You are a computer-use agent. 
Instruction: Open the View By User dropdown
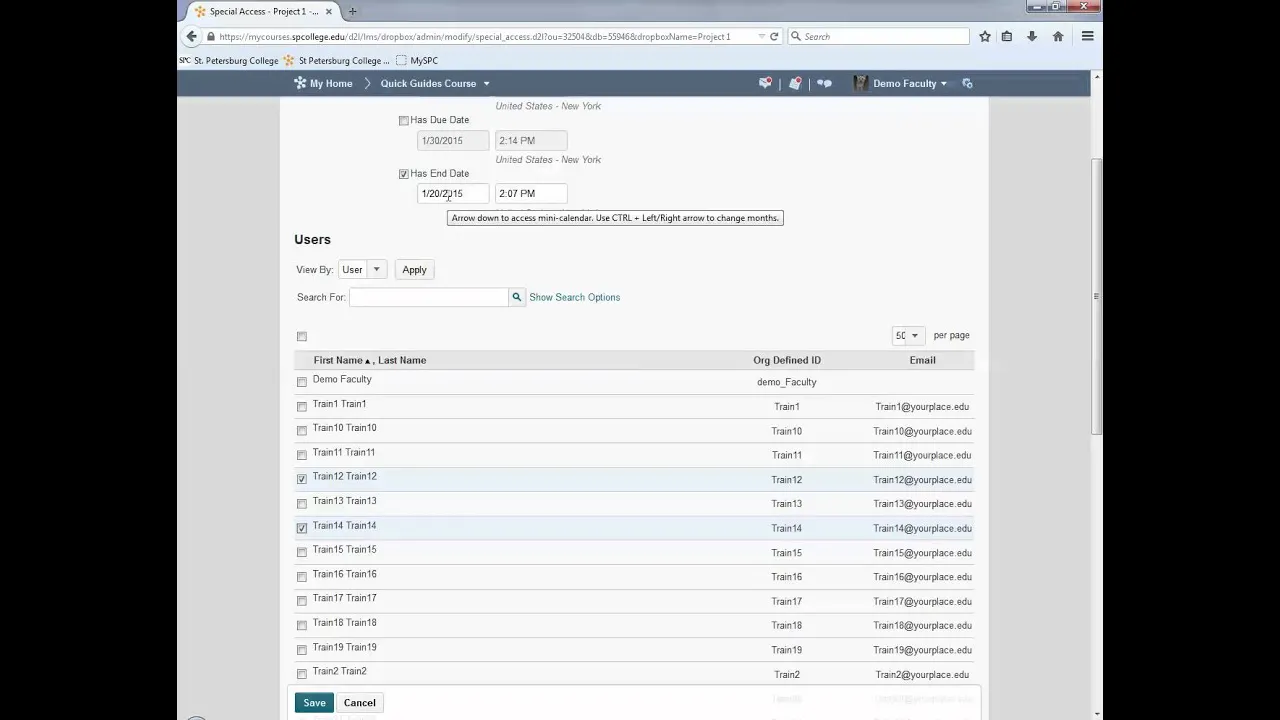coord(361,269)
